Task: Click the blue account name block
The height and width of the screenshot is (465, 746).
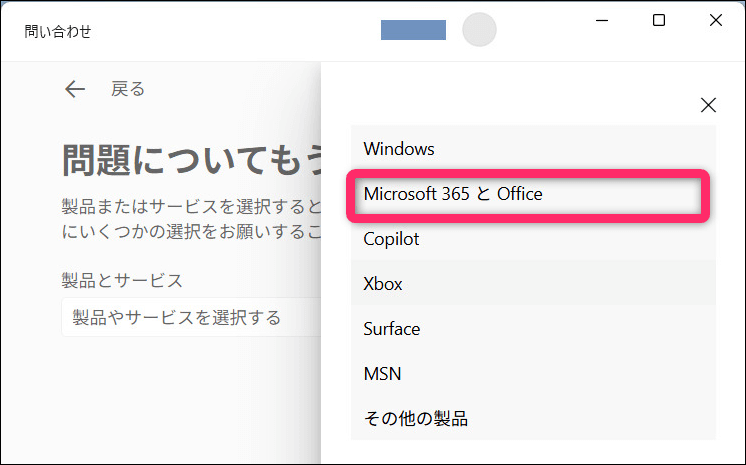Action: click(413, 30)
